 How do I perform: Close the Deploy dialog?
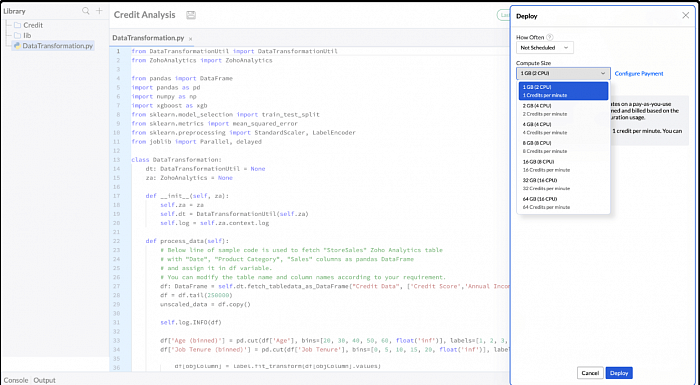[685, 16]
